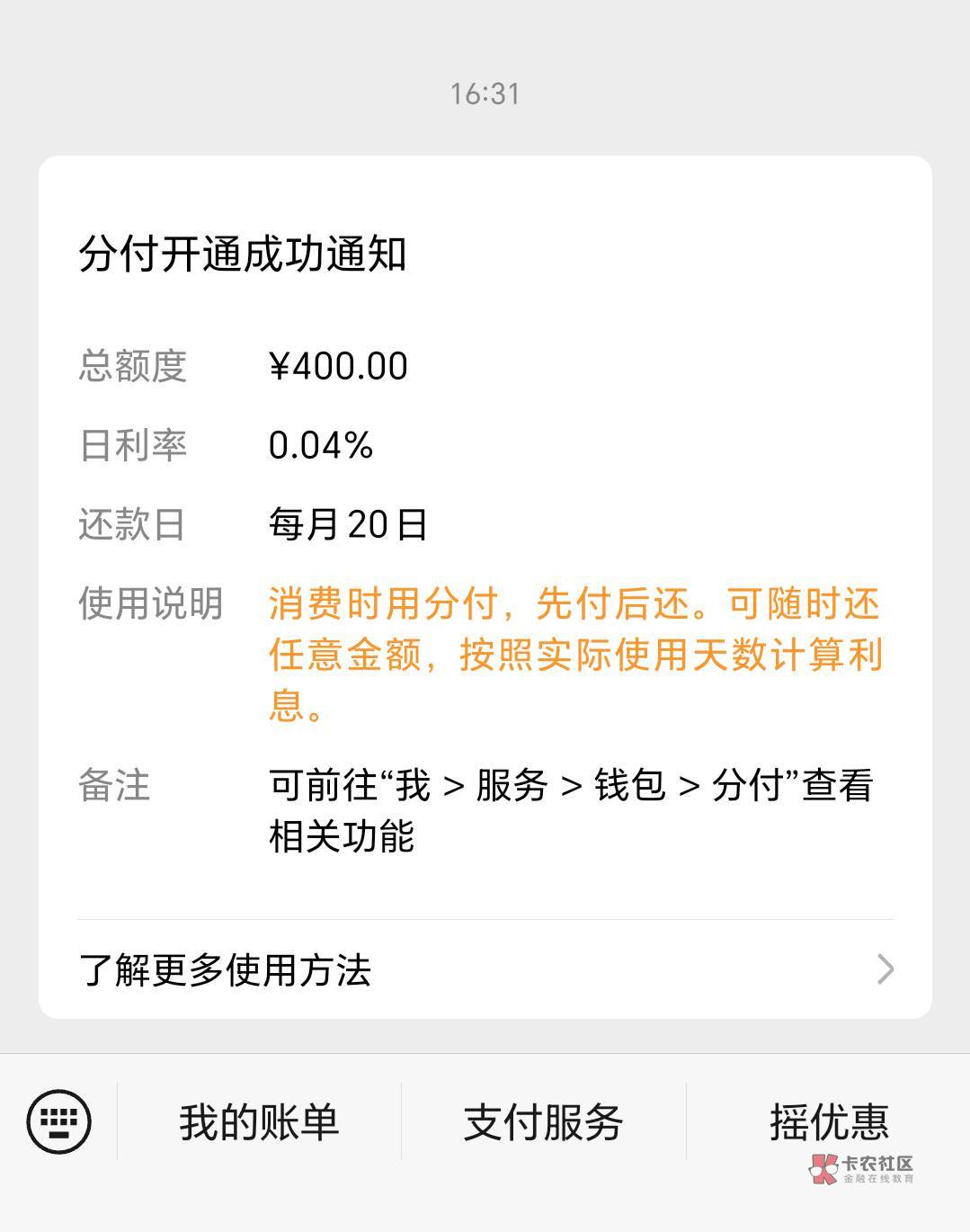This screenshot has width=970, height=1232.
Task: Tap the 摇优惠 menu item
Action: (828, 1120)
